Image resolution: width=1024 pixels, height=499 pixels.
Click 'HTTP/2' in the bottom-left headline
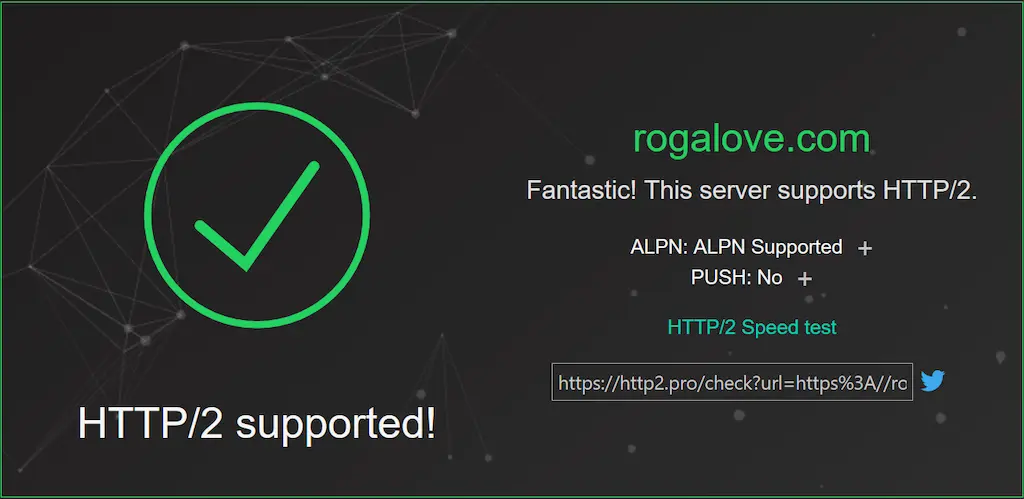click(152, 423)
